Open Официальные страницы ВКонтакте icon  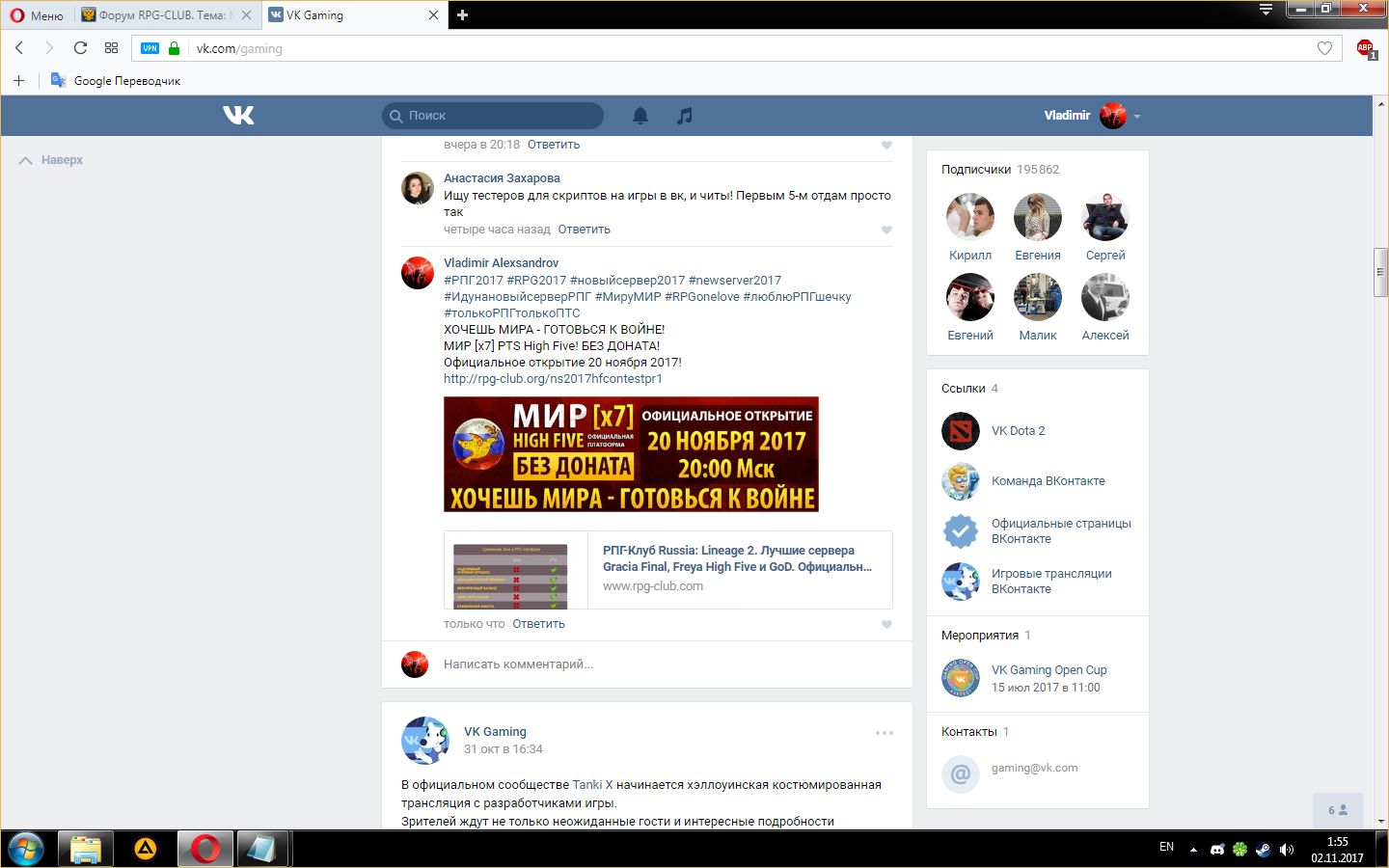pos(961,531)
